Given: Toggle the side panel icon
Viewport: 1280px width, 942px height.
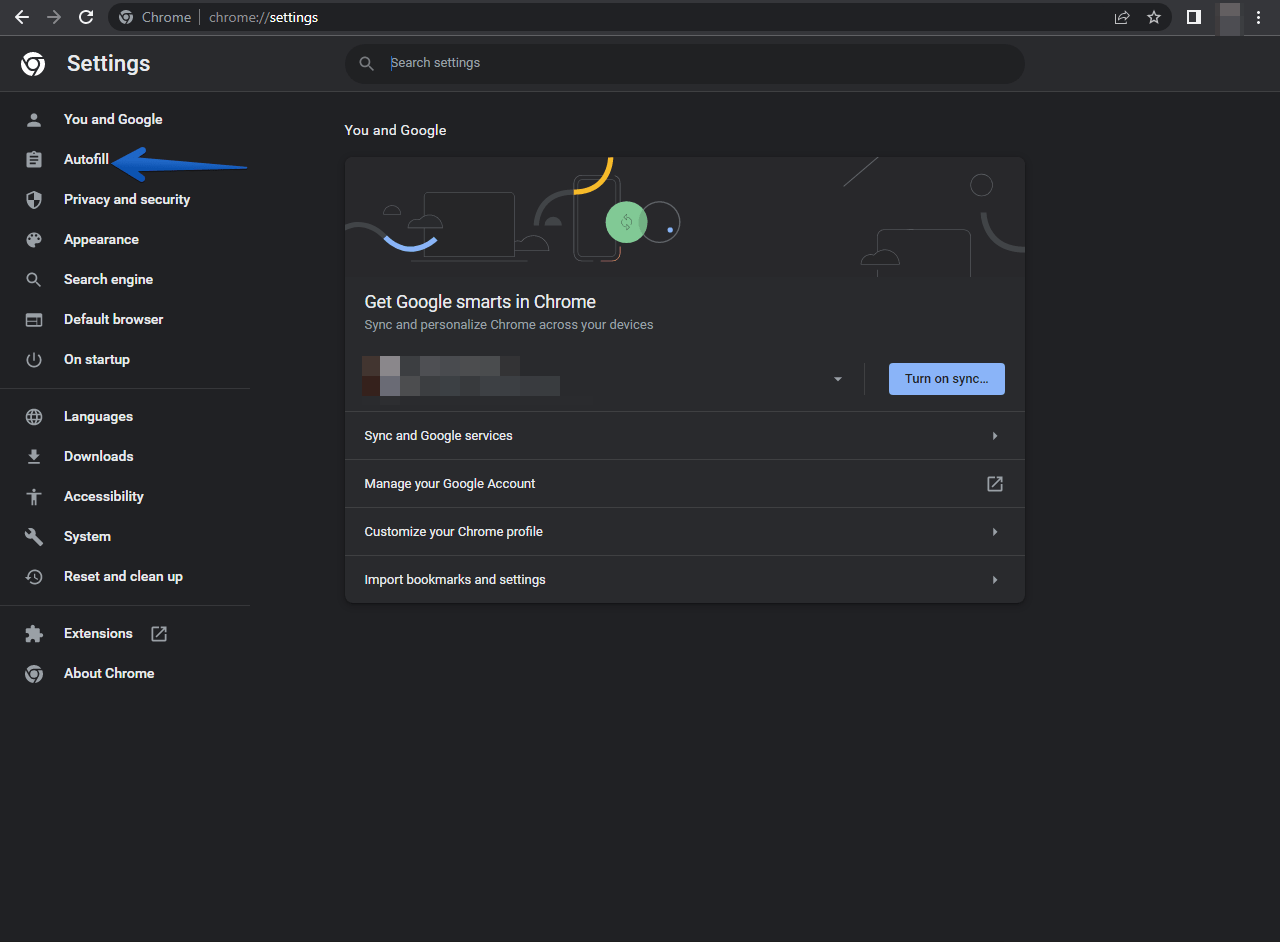Looking at the screenshot, I should (x=1193, y=17).
